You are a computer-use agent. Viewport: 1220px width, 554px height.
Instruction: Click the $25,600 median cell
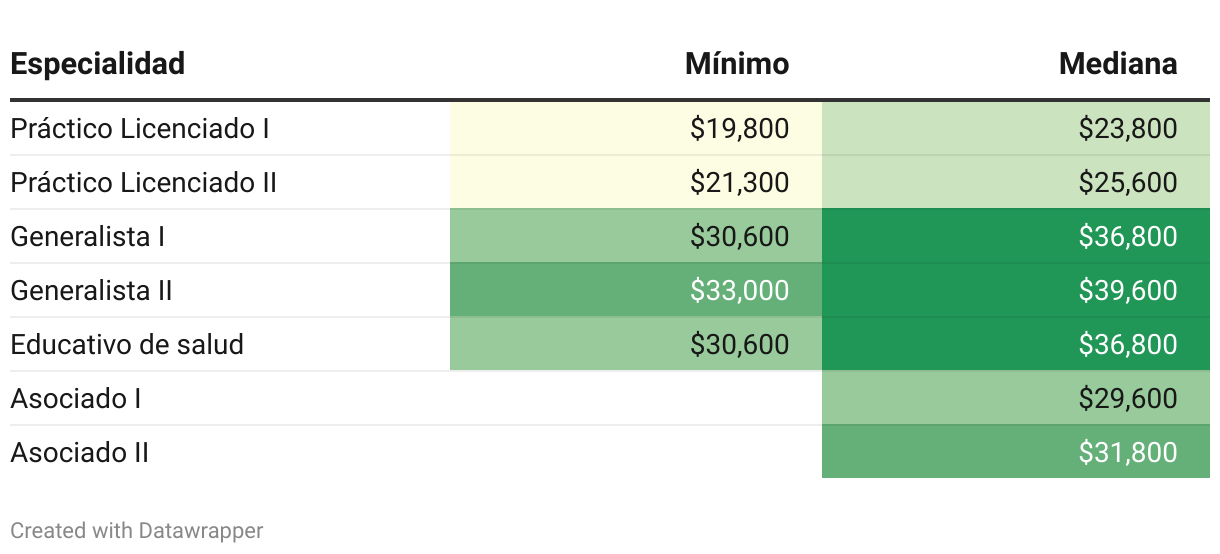point(1127,182)
